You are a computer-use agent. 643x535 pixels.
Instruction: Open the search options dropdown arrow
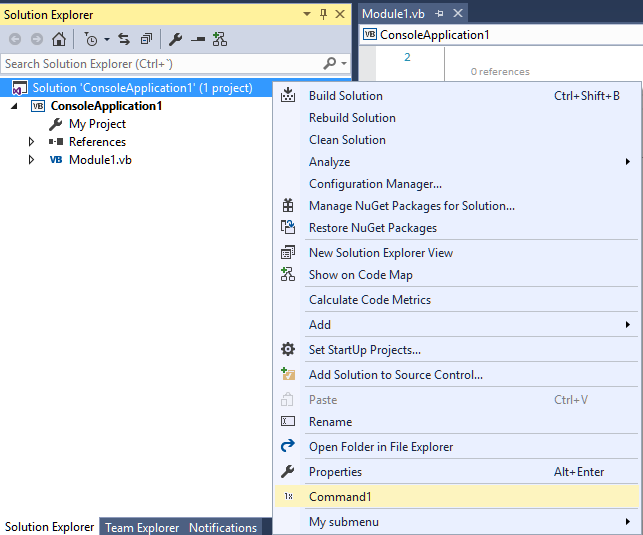coord(344,64)
